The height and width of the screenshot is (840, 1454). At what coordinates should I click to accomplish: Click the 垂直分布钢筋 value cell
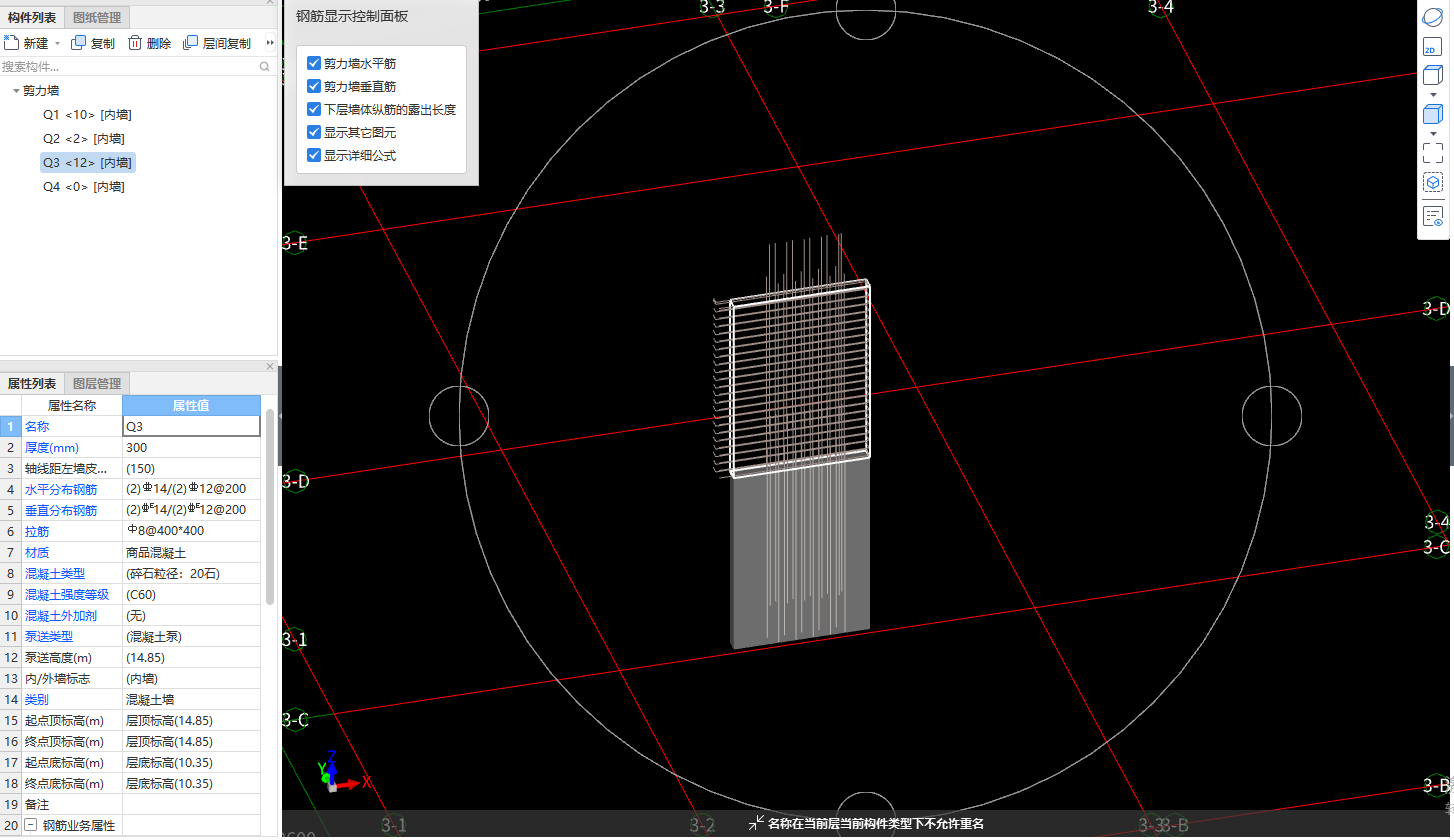[191, 510]
